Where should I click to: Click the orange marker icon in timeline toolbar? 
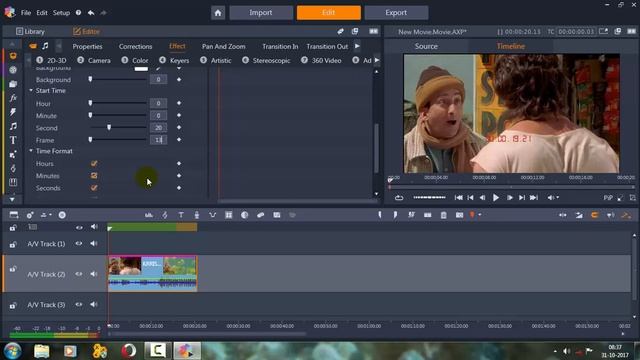pyautogui.click(x=472, y=215)
